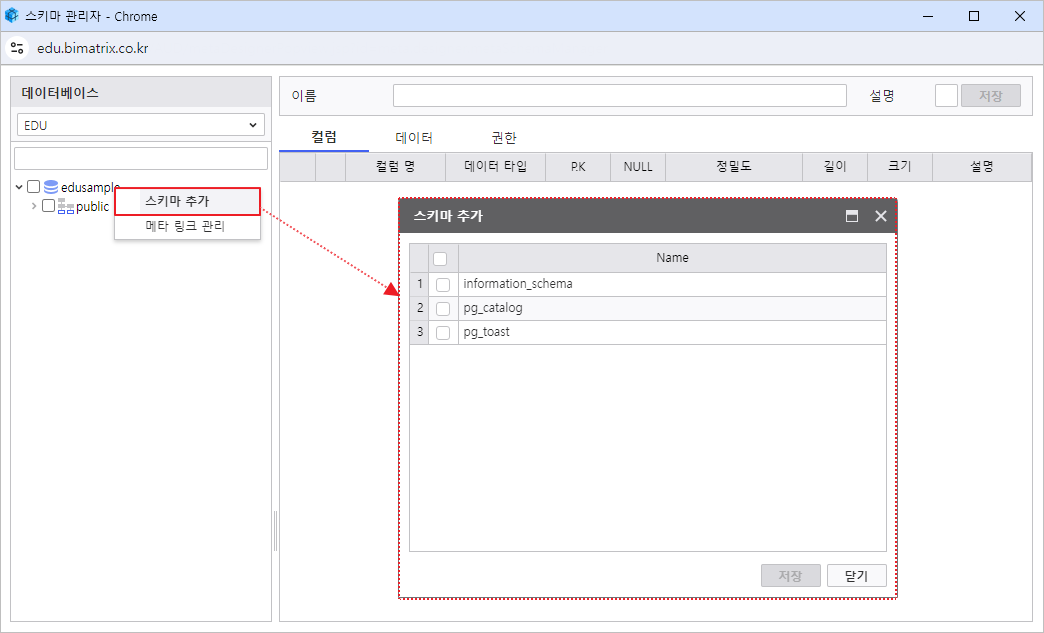Screen dimensions: 1044x633
Task: Click the 컬럼 명 column header
Action: (395, 166)
